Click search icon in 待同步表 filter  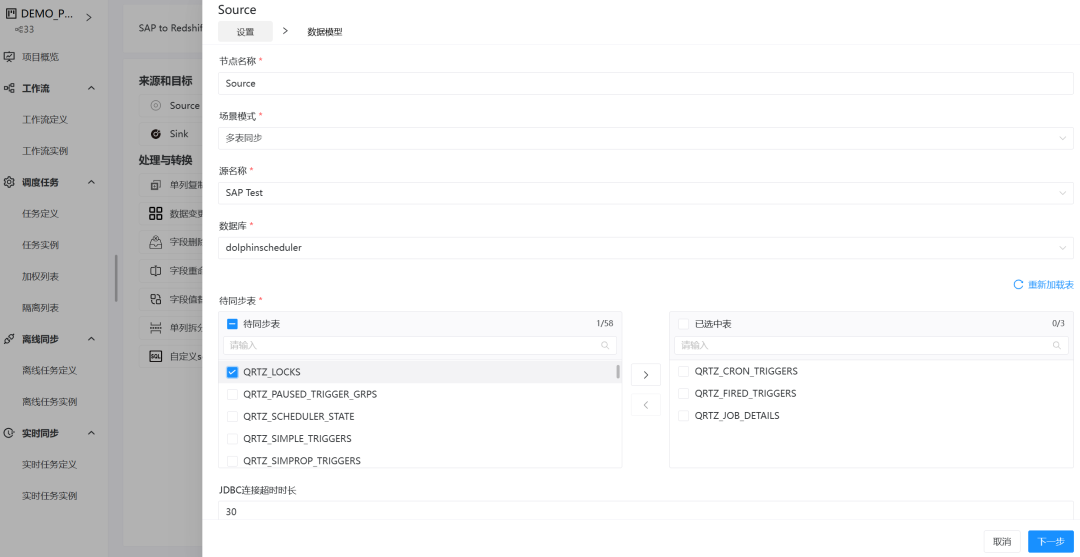pos(605,346)
